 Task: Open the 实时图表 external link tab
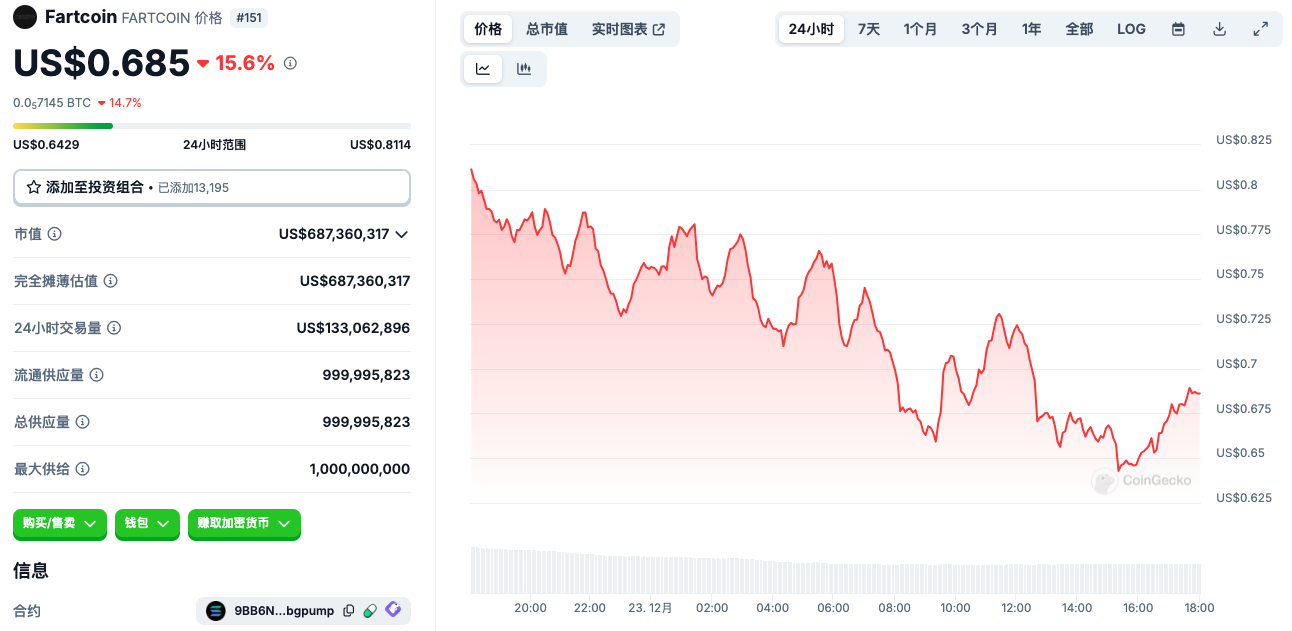(x=628, y=29)
